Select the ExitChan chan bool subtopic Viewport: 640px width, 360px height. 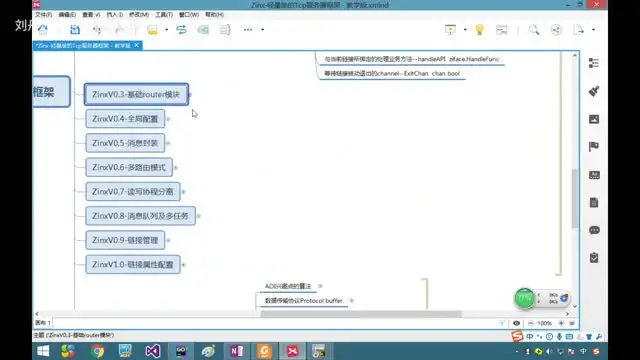pos(392,73)
